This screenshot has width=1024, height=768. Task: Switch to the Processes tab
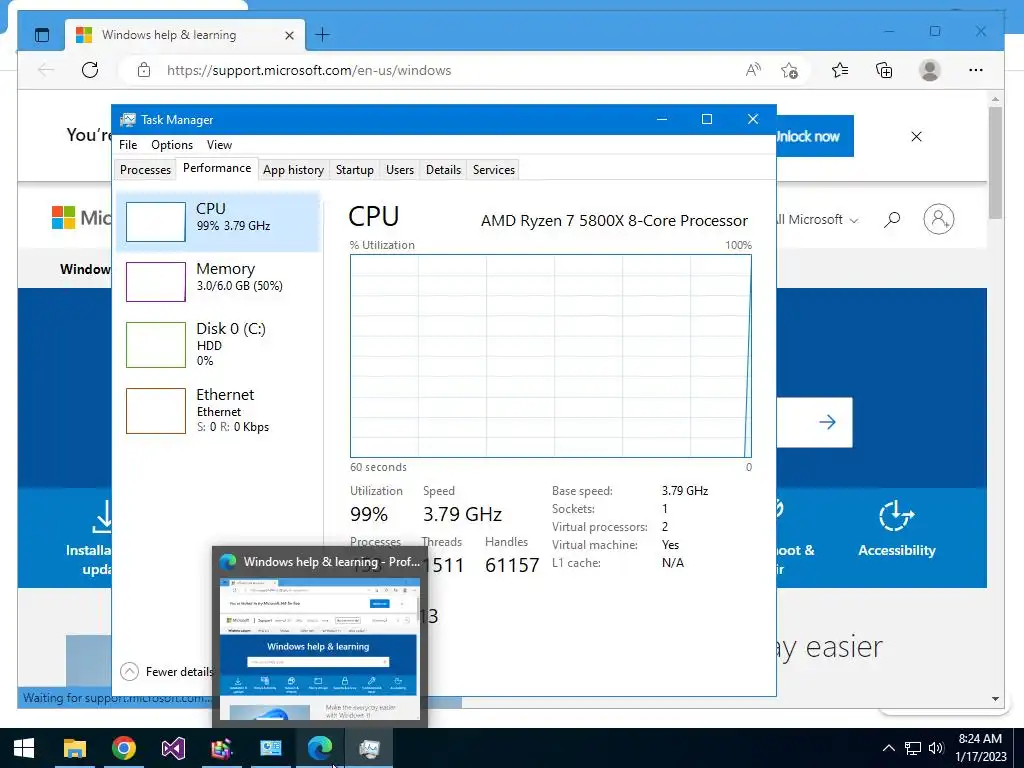pos(145,170)
